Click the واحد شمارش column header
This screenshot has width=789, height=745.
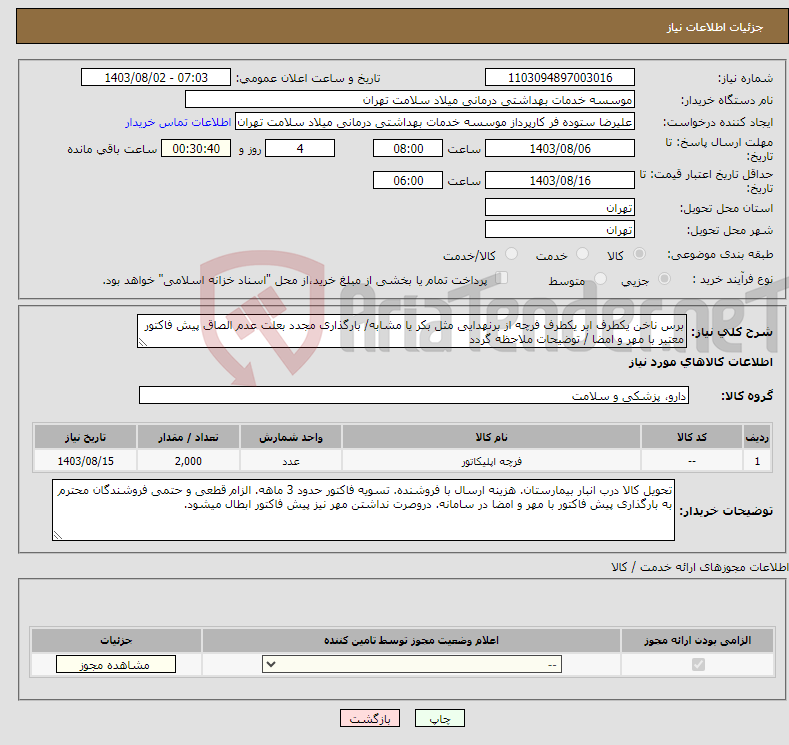291,437
